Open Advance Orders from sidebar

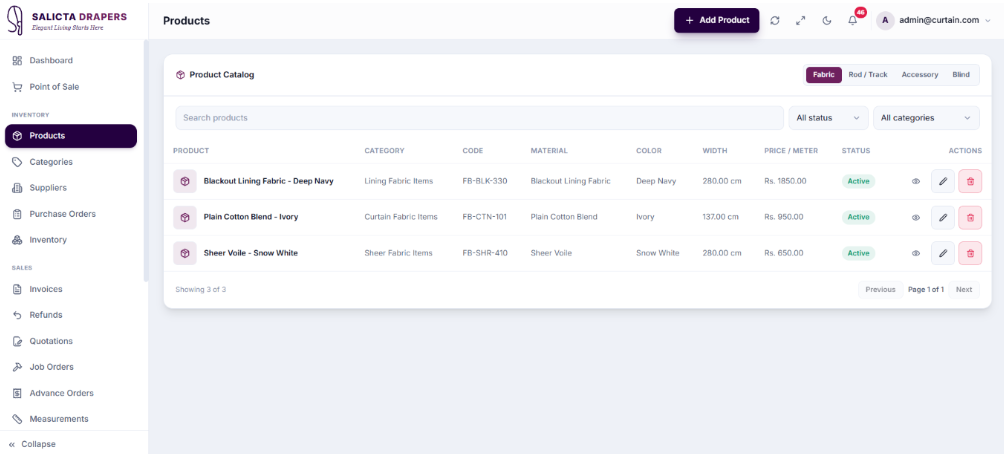[71, 393]
